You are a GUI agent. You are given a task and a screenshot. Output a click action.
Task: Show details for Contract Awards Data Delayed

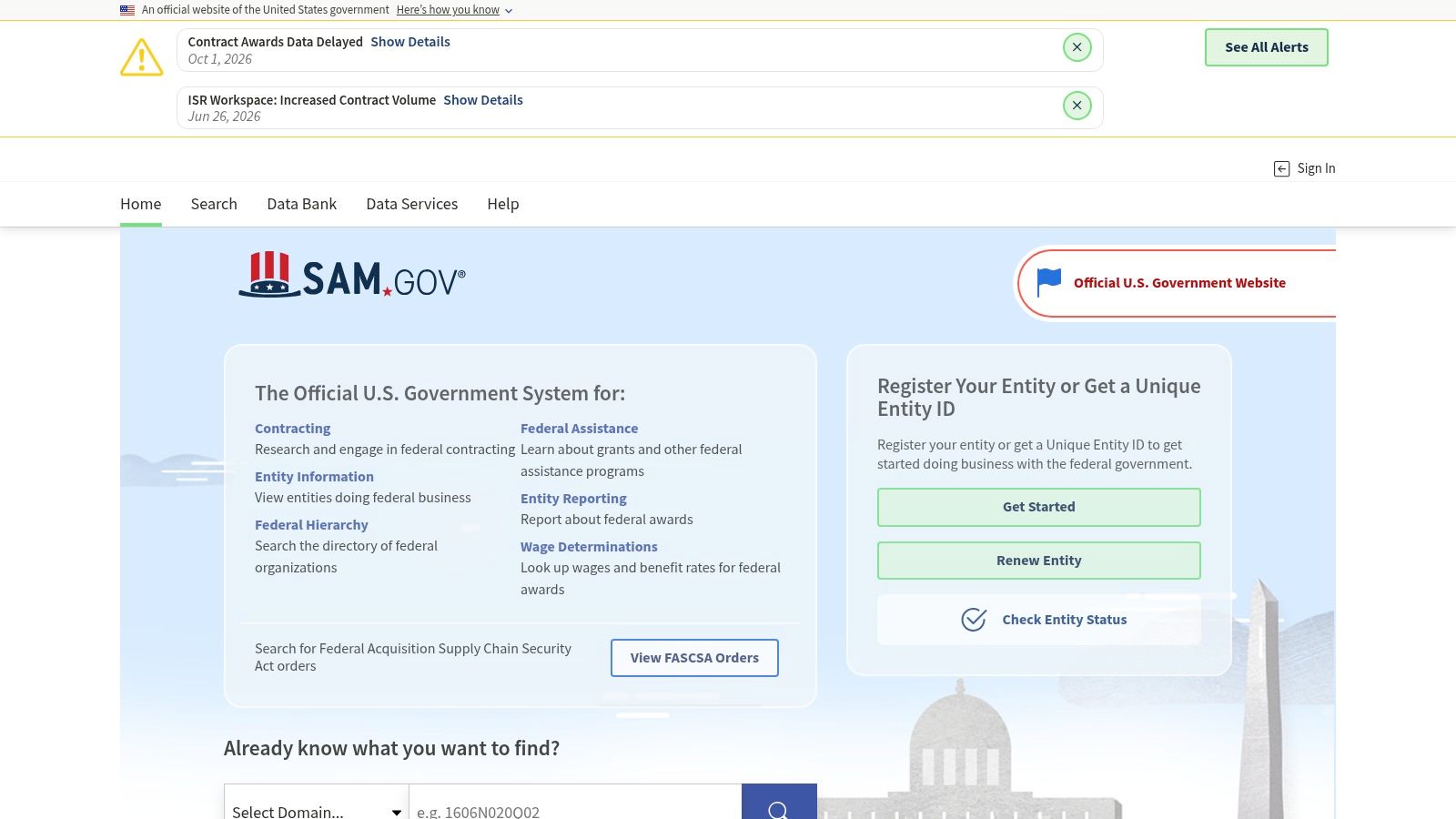410,42
